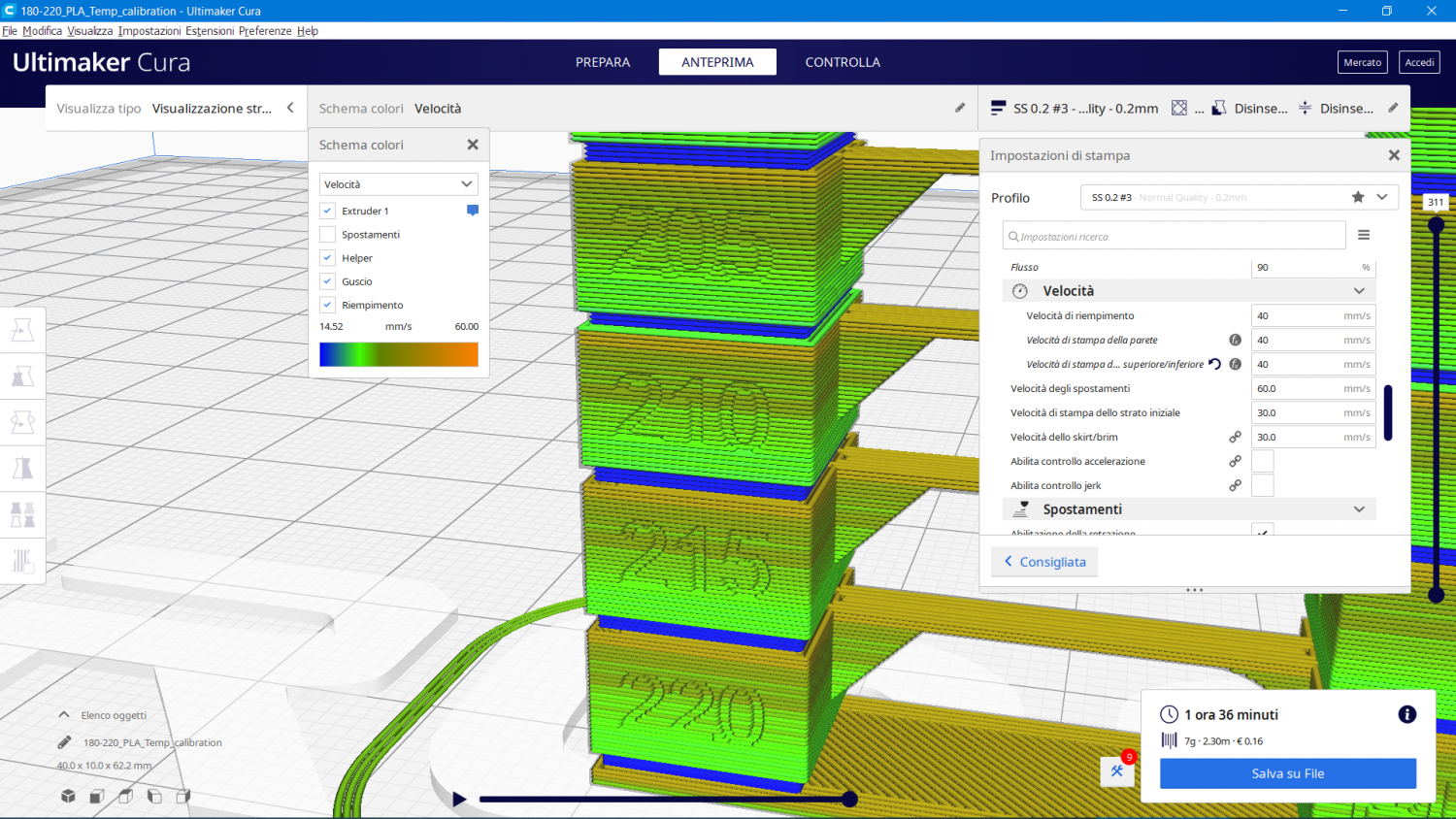Click Accedi sign-in button
The image size is (1456, 819).
1419,62
